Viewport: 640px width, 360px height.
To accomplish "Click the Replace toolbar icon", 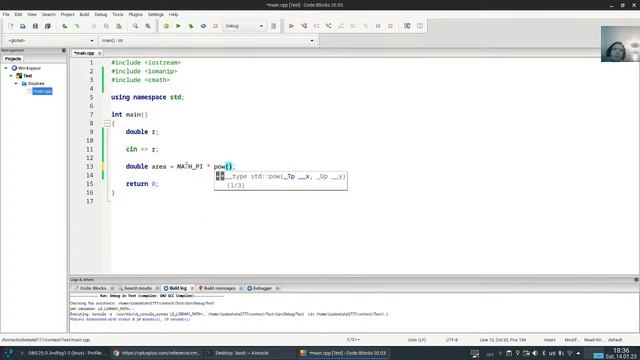I will 148,26.
